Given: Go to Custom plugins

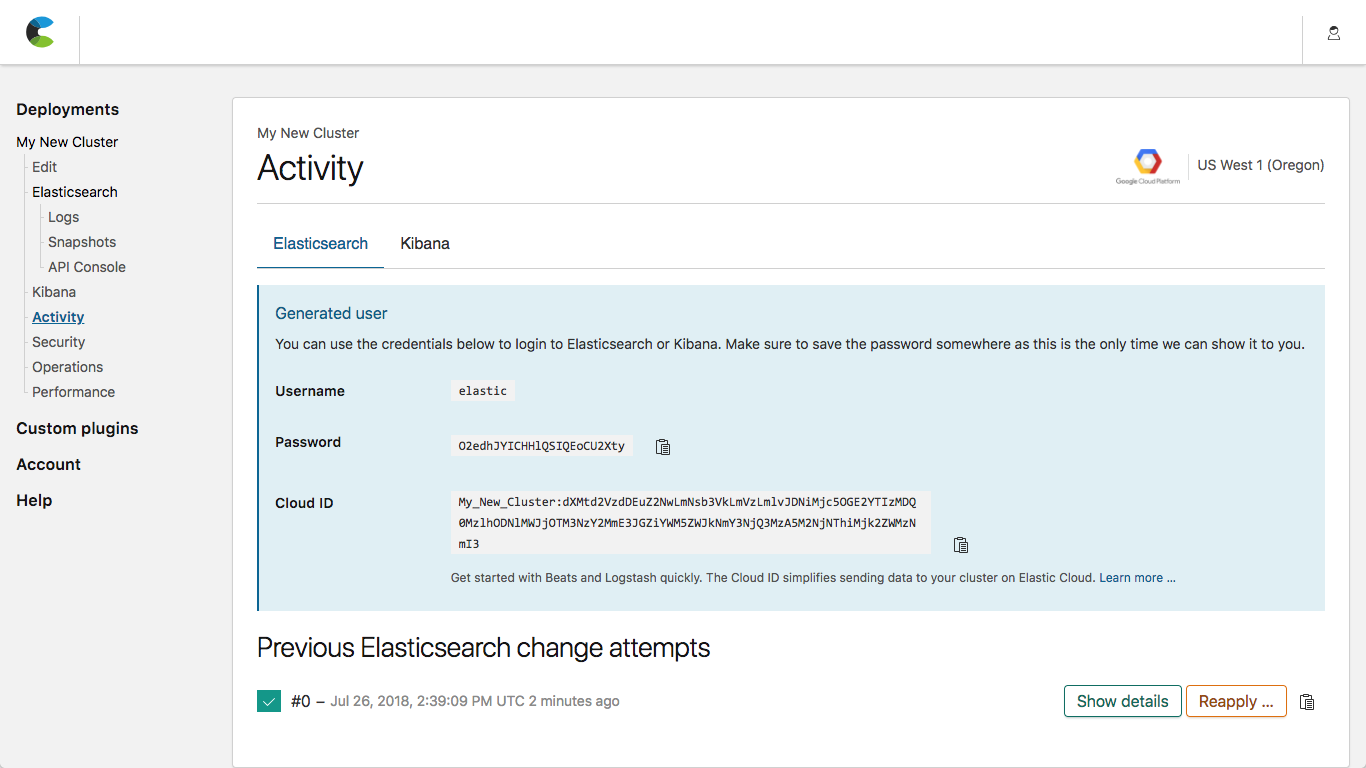Looking at the screenshot, I should (77, 429).
